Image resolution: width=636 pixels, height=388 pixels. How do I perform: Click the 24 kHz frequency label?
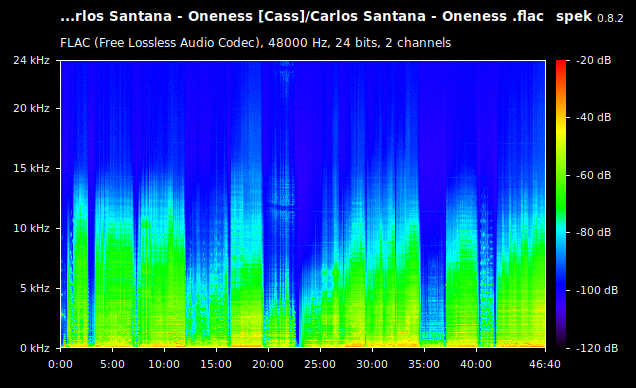31,60
